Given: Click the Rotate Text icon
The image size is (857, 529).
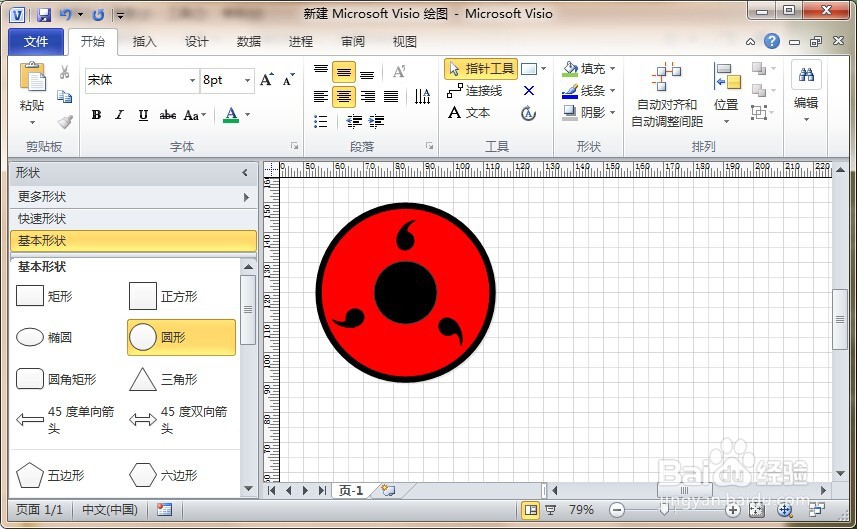Looking at the screenshot, I should click(422, 97).
